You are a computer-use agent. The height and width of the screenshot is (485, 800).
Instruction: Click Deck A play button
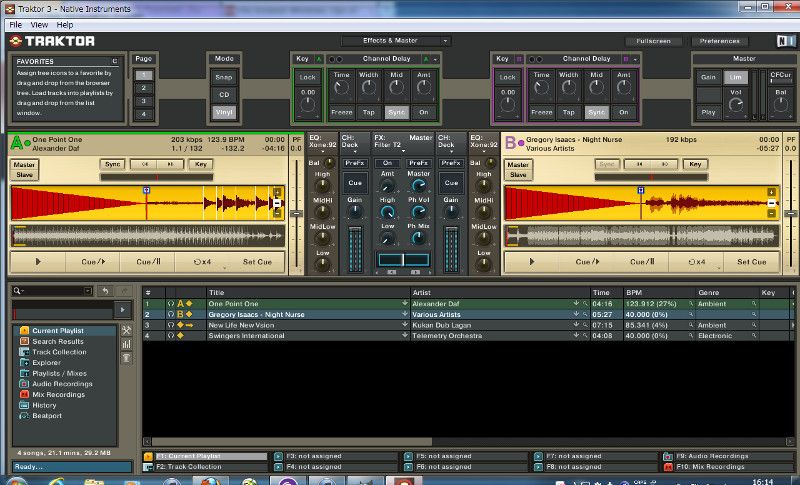point(38,262)
